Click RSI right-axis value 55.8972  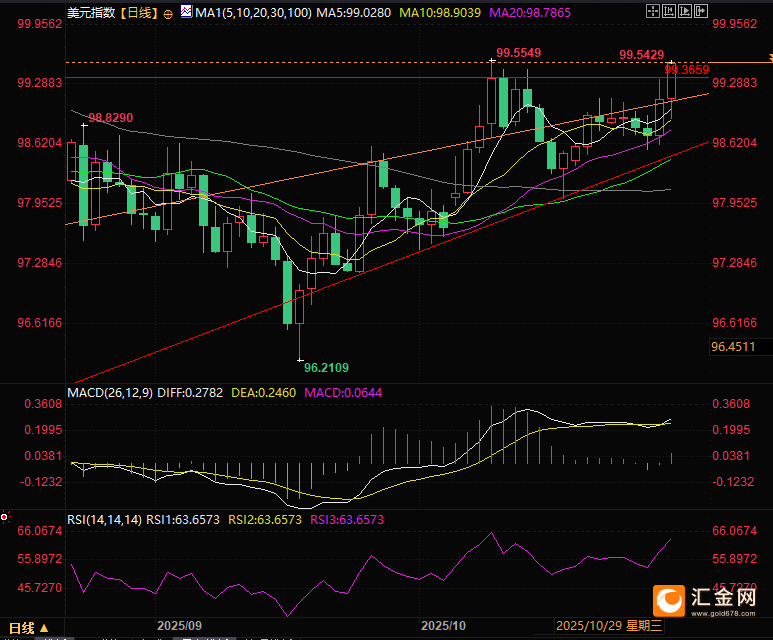(x=735, y=559)
